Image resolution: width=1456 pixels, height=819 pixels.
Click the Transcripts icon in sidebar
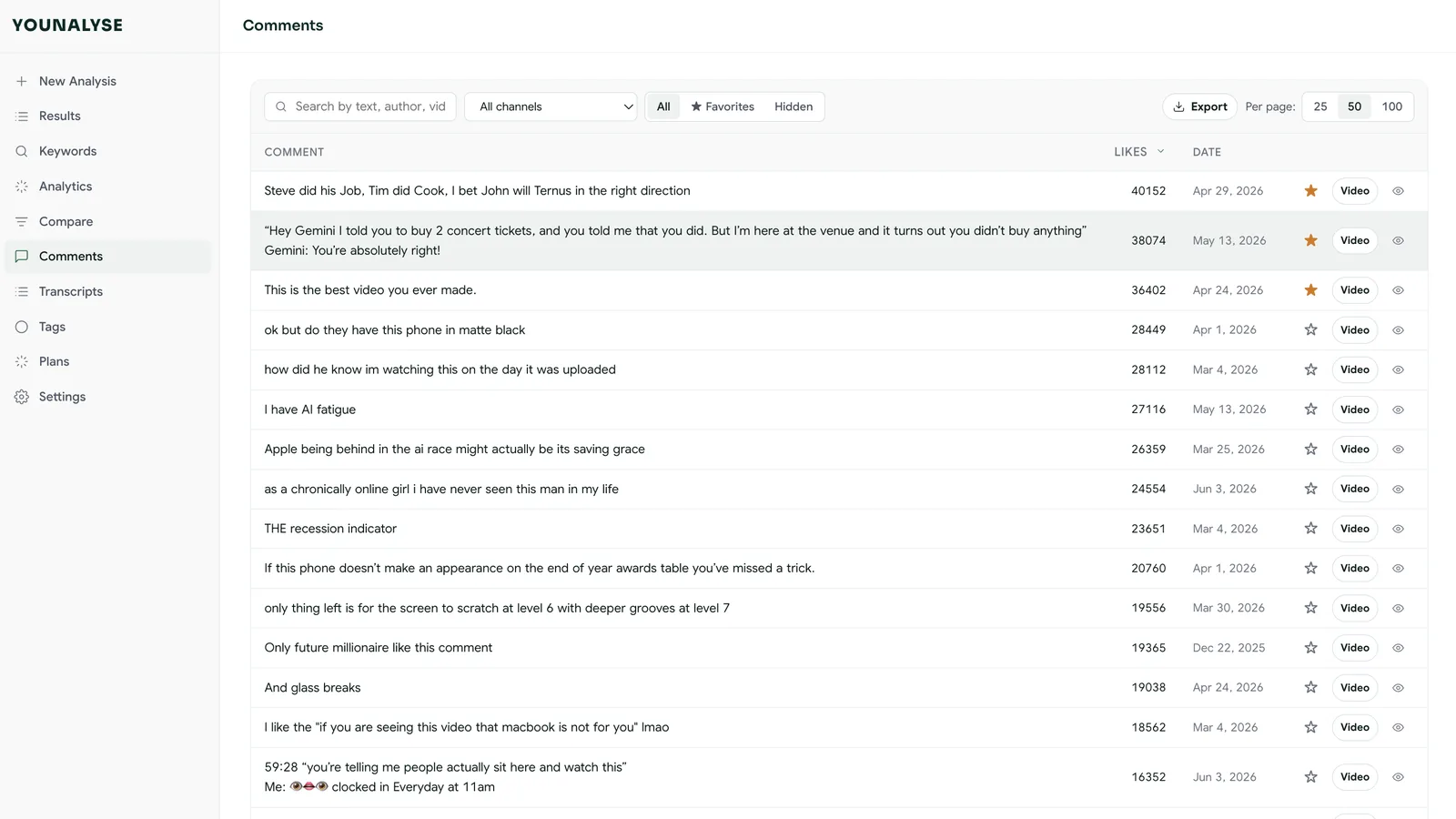click(x=22, y=292)
